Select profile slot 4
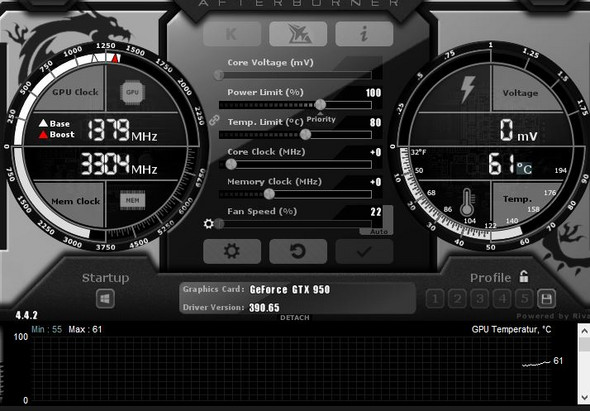Image resolution: width=590 pixels, height=411 pixels. (x=502, y=299)
